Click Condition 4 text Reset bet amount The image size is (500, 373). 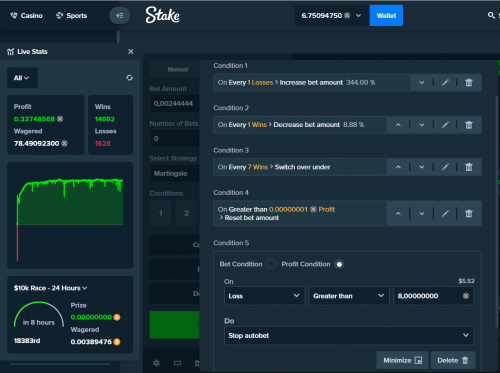click(x=252, y=218)
